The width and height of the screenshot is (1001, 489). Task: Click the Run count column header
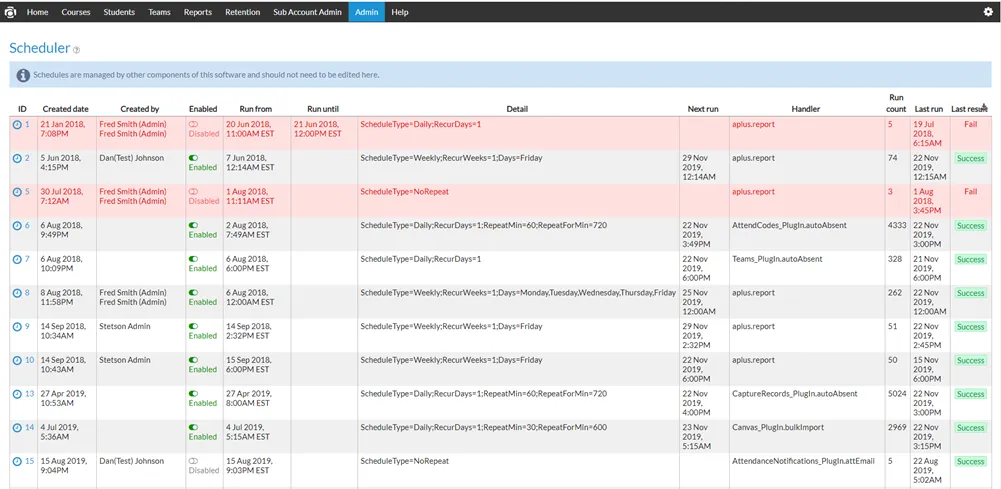point(896,103)
